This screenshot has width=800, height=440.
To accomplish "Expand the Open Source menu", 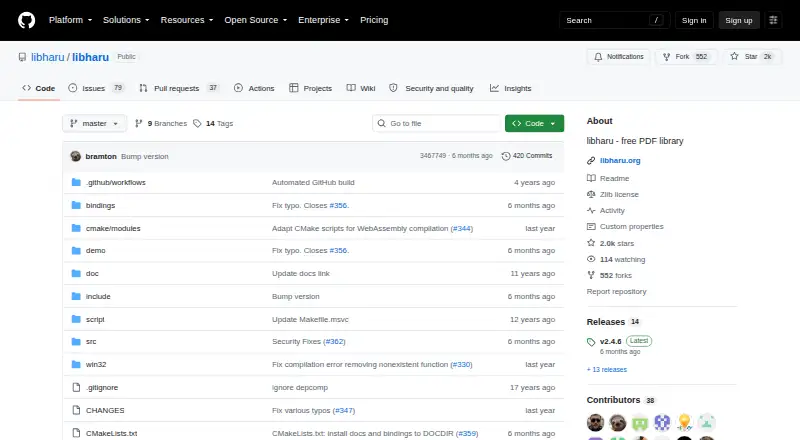I will 256,20.
